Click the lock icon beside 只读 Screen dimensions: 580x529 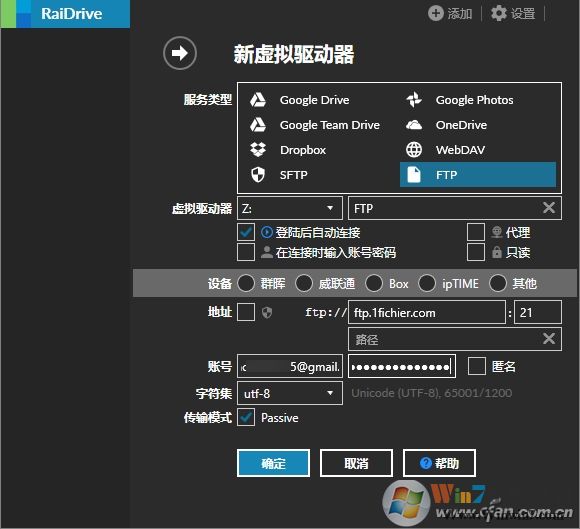497,252
